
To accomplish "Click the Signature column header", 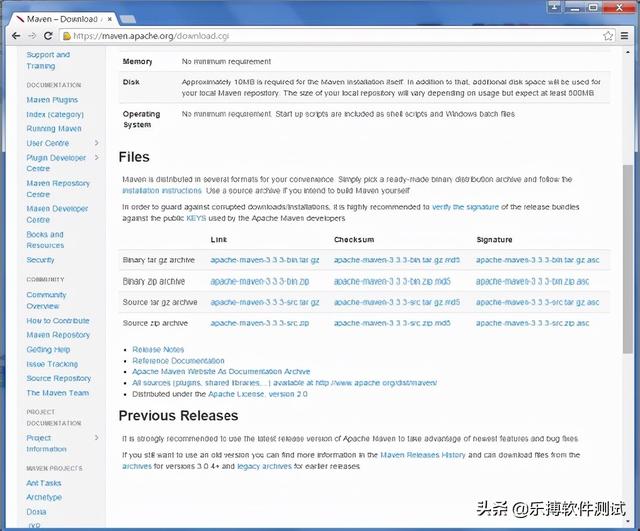I will point(494,240).
